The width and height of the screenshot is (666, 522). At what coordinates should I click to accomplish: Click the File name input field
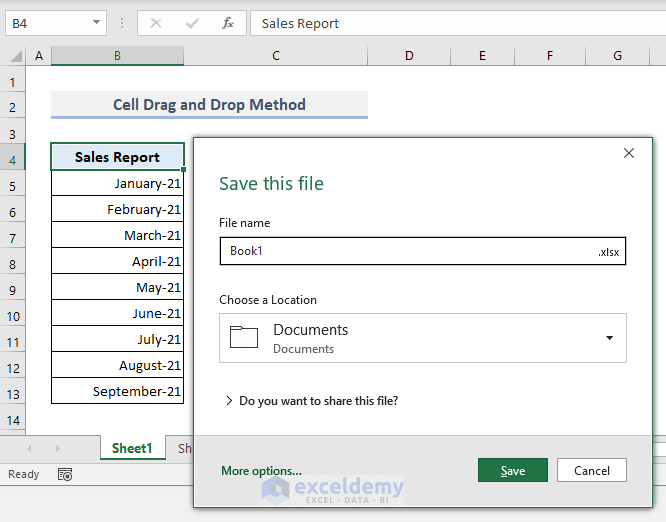click(423, 251)
